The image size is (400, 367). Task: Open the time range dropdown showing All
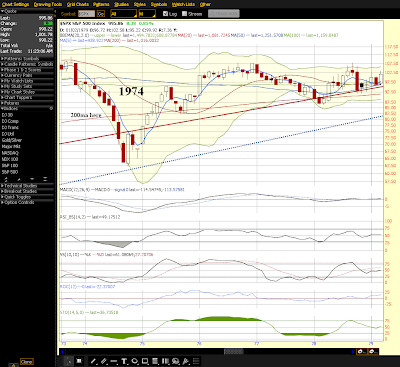[123, 14]
